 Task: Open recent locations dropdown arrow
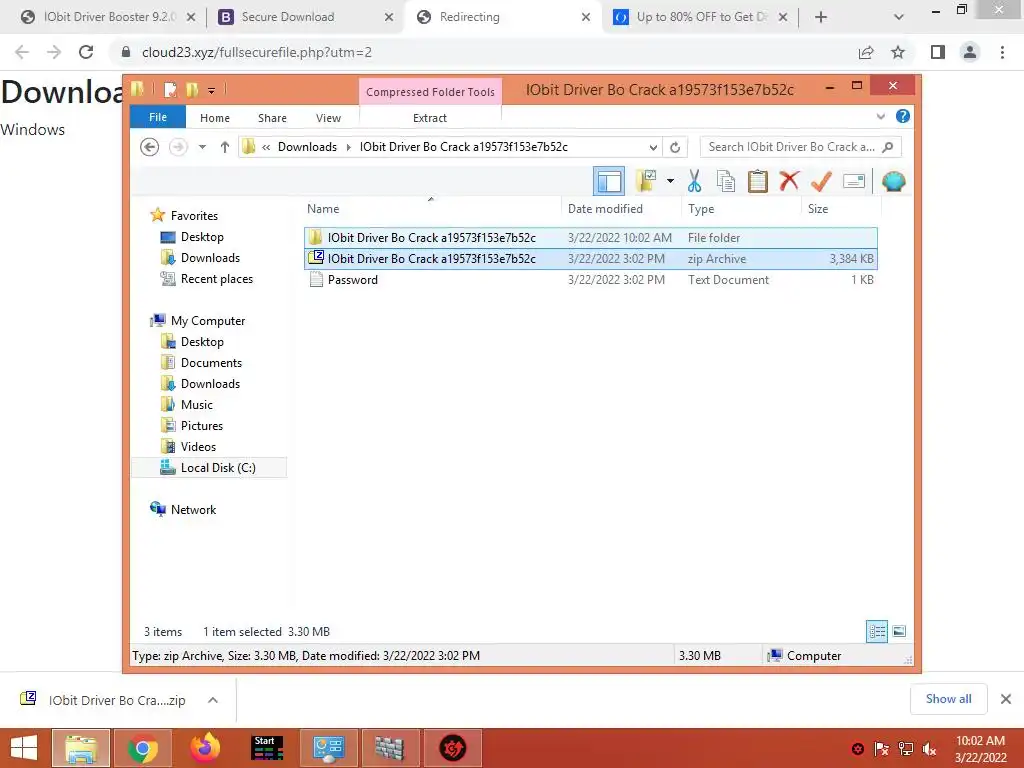coord(202,147)
